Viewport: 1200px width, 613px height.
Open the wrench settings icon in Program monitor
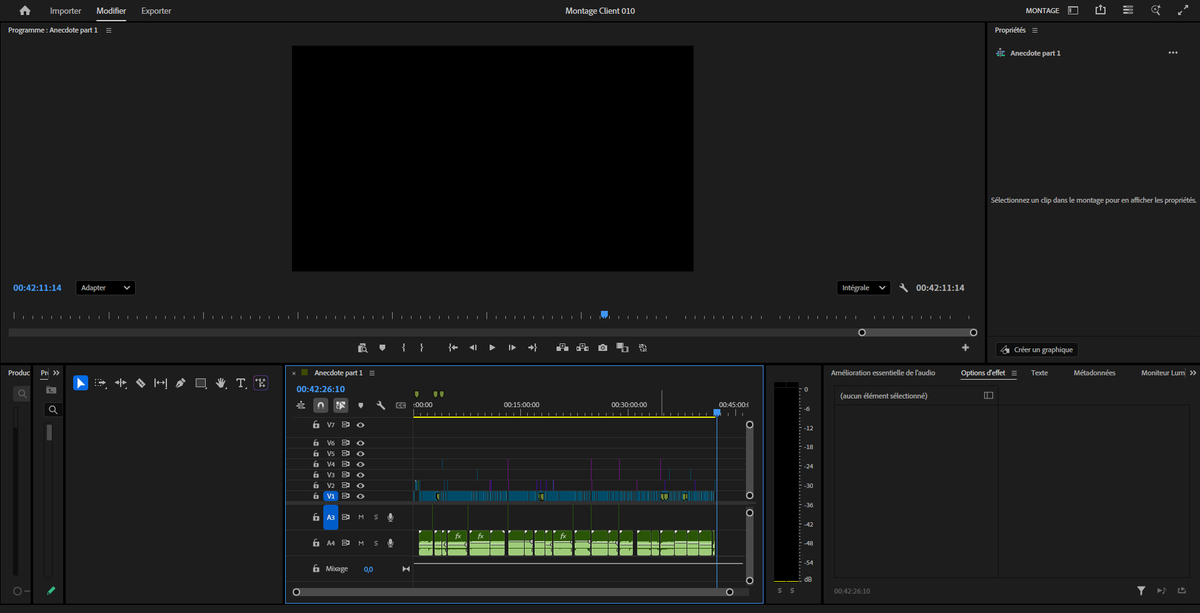click(x=904, y=288)
